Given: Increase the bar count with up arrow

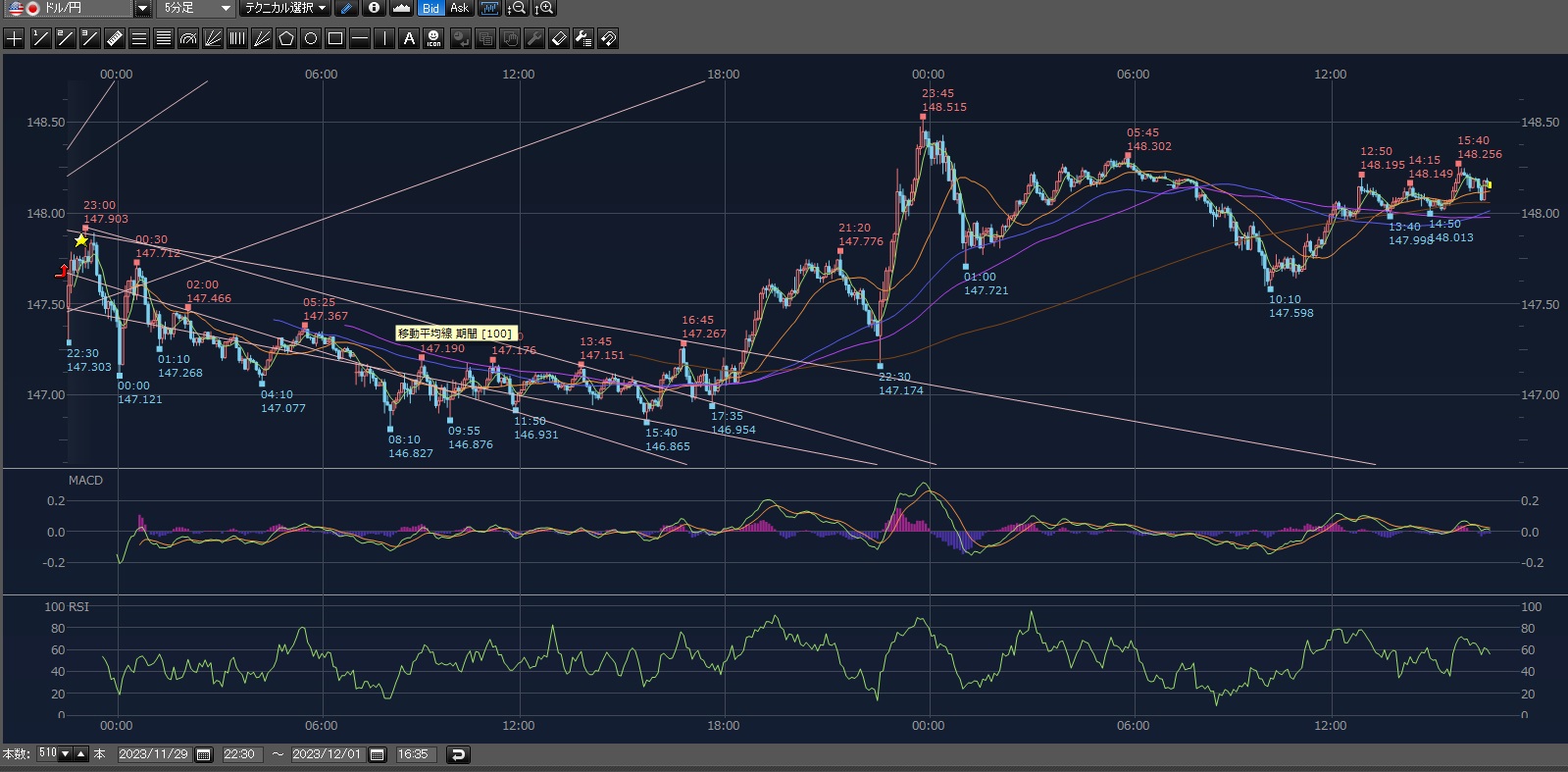Looking at the screenshot, I should pyautogui.click(x=81, y=754).
